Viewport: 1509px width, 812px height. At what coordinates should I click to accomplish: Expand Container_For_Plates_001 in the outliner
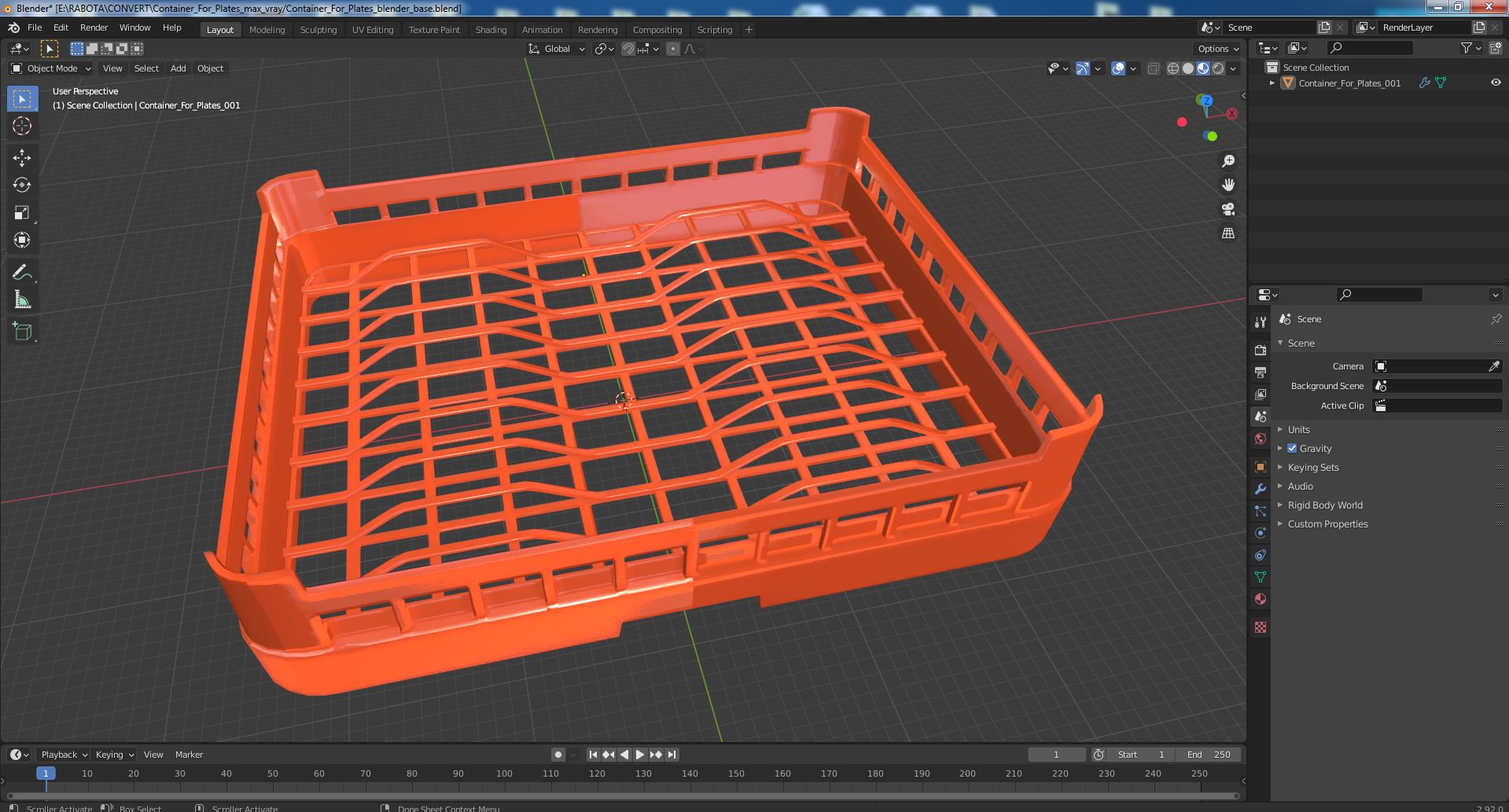click(1272, 83)
